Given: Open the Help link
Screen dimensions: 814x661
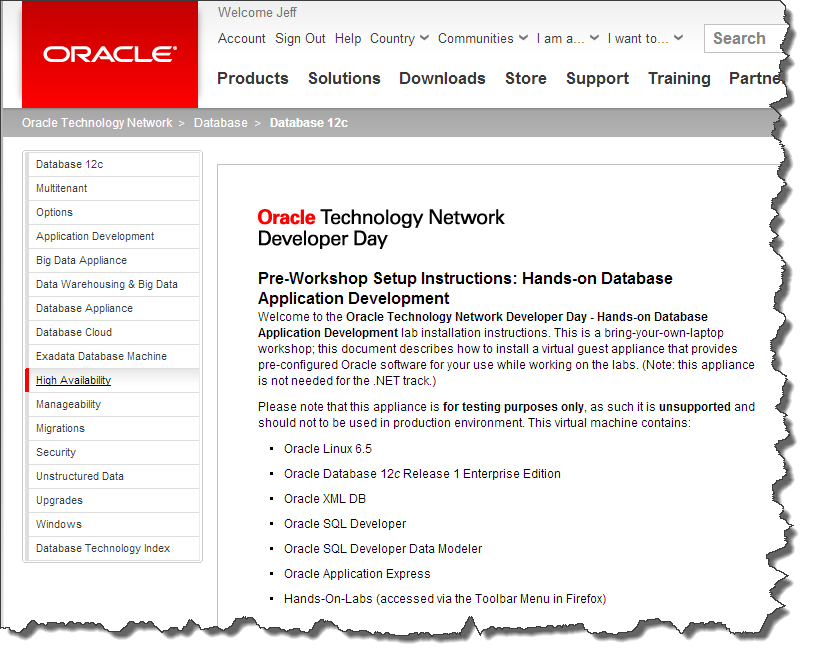Looking at the screenshot, I should pyautogui.click(x=348, y=38).
